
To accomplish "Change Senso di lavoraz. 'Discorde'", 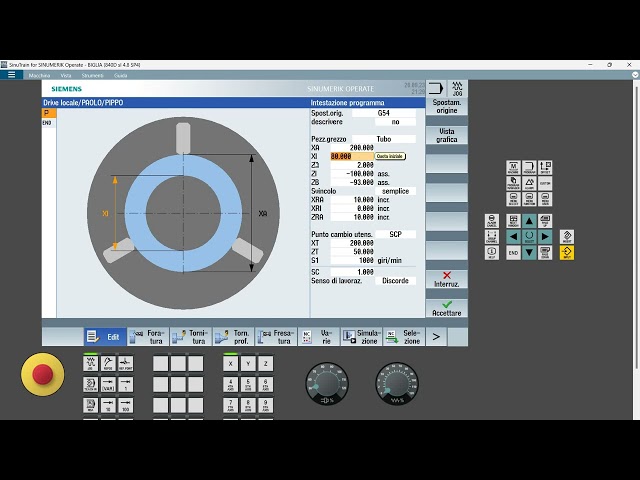I will [395, 281].
